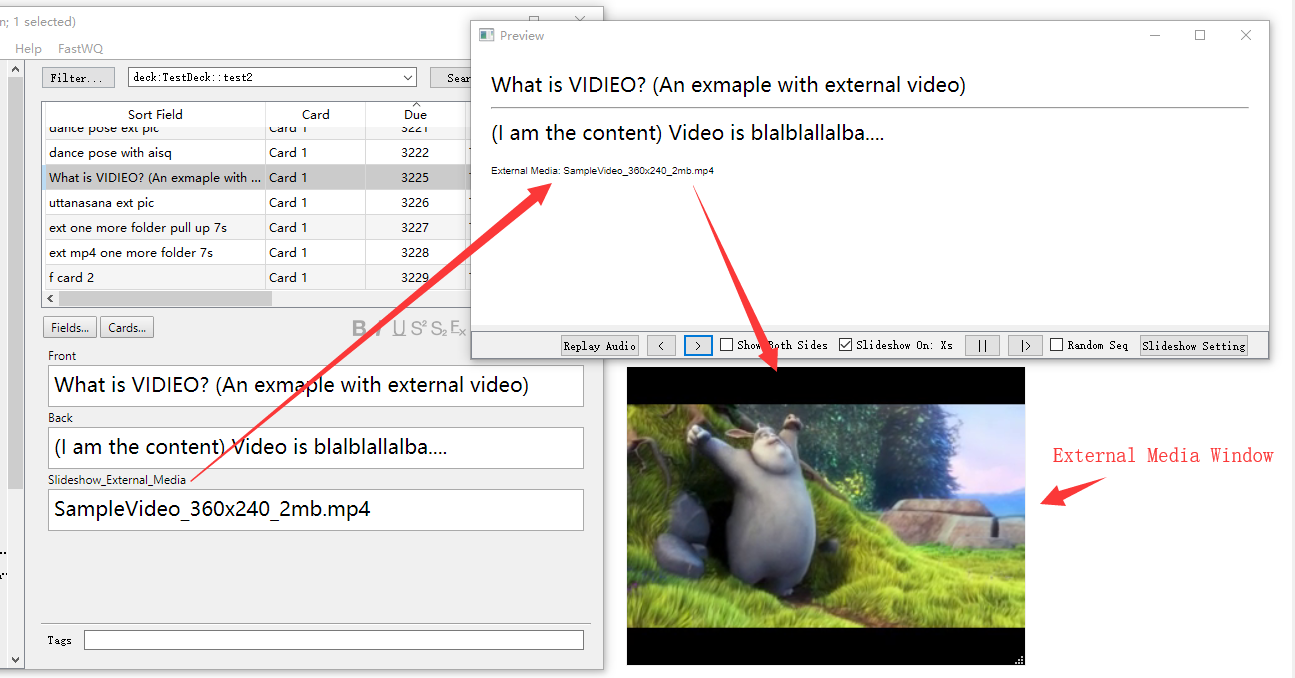Click the Filter... button

click(78, 77)
